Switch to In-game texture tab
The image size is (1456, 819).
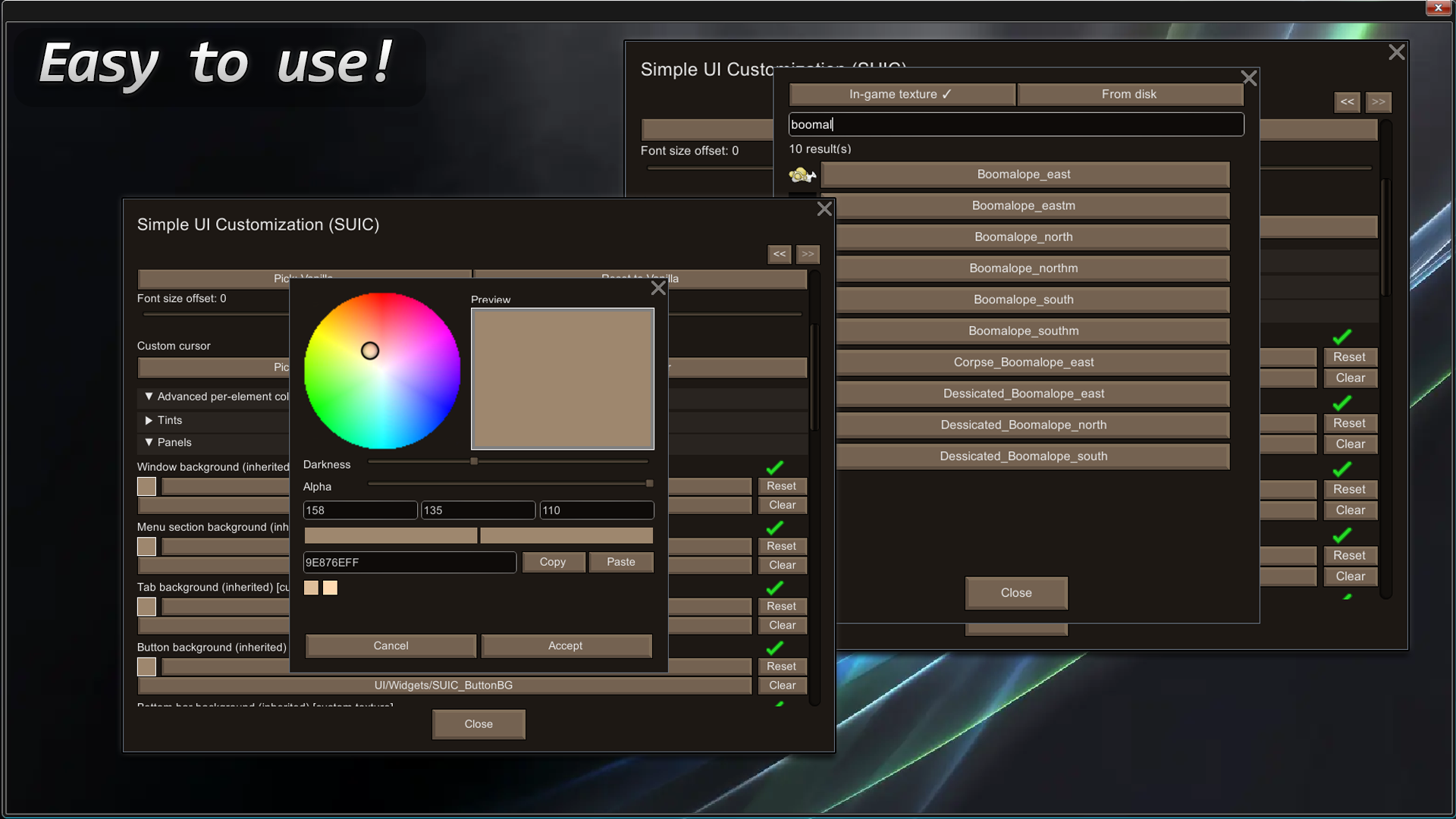(x=902, y=94)
